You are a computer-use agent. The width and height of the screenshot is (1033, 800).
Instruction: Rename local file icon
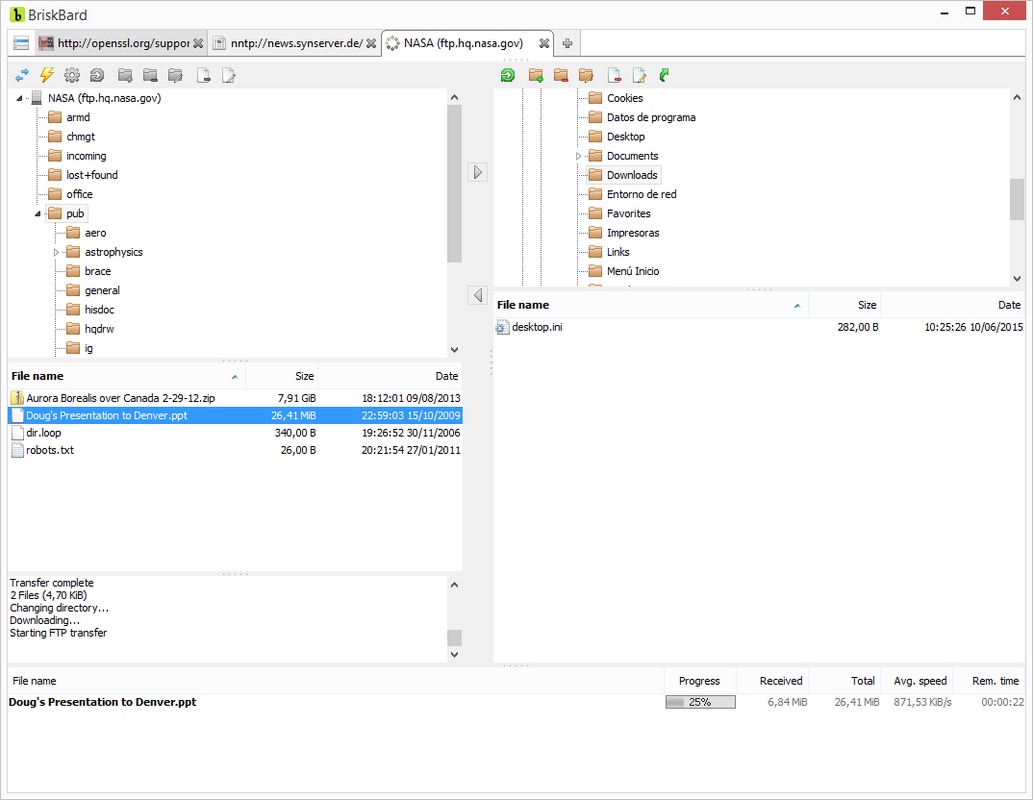click(x=639, y=75)
